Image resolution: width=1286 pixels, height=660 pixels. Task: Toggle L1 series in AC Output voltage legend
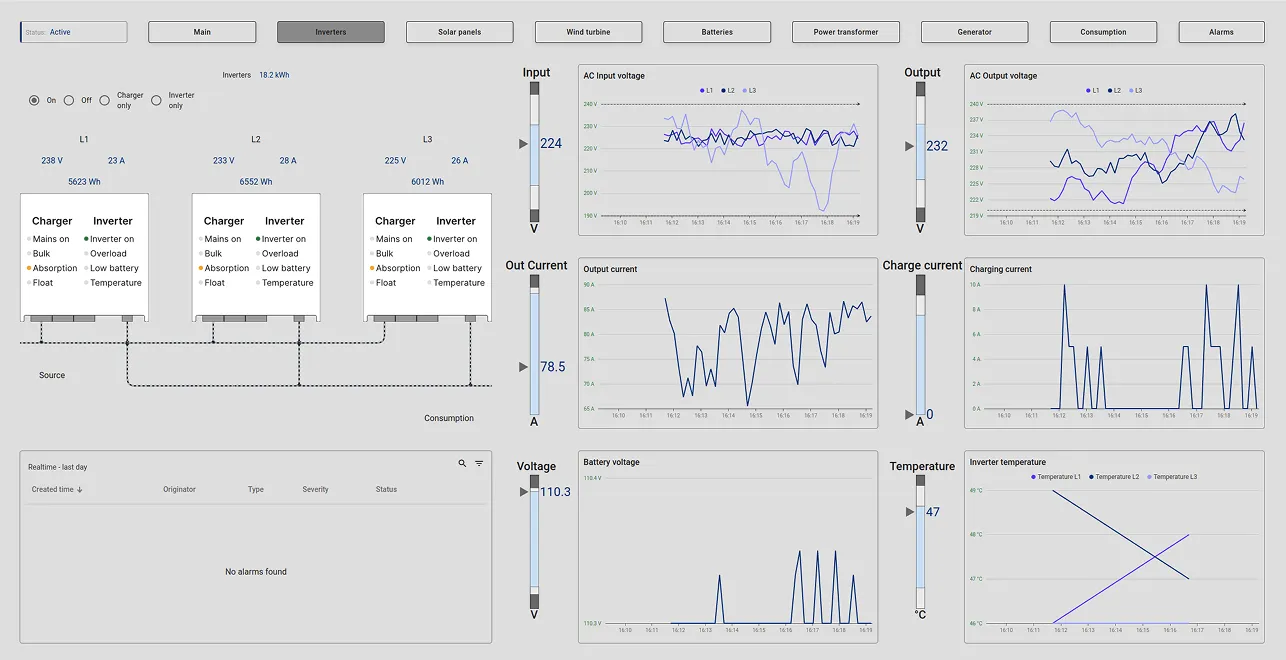pyautogui.click(x=1092, y=91)
